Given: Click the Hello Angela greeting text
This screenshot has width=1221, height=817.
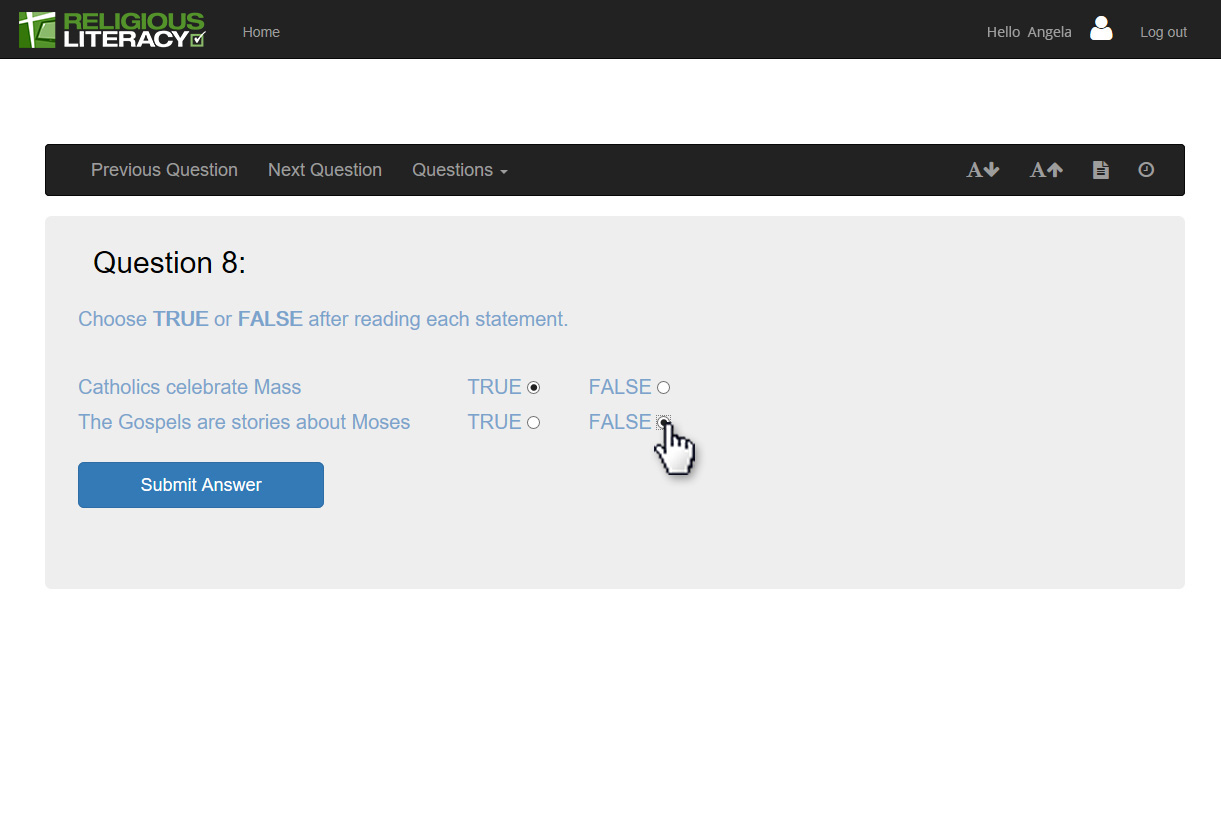Looking at the screenshot, I should click(1028, 32).
